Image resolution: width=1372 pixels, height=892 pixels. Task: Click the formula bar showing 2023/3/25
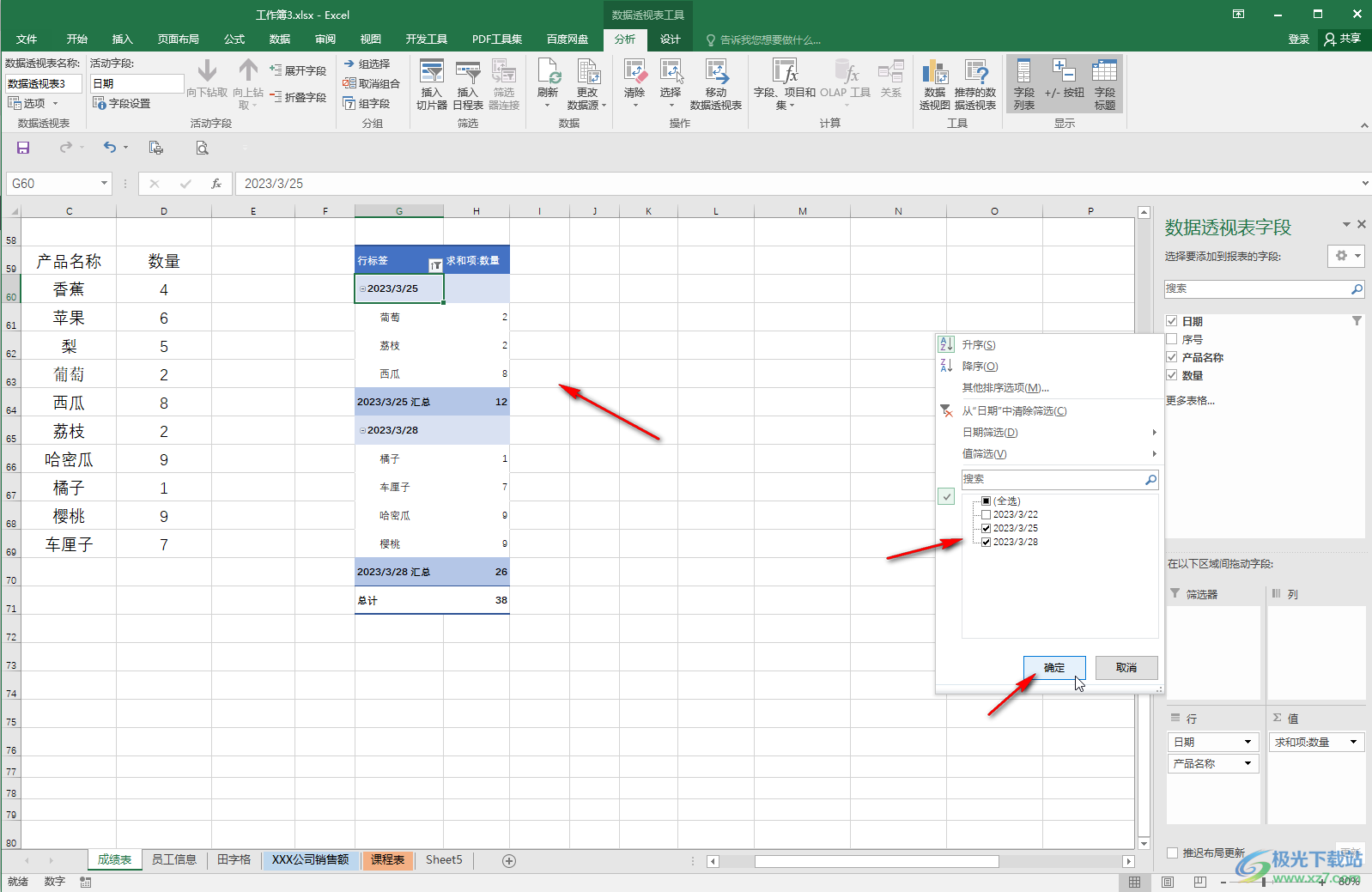[798, 184]
